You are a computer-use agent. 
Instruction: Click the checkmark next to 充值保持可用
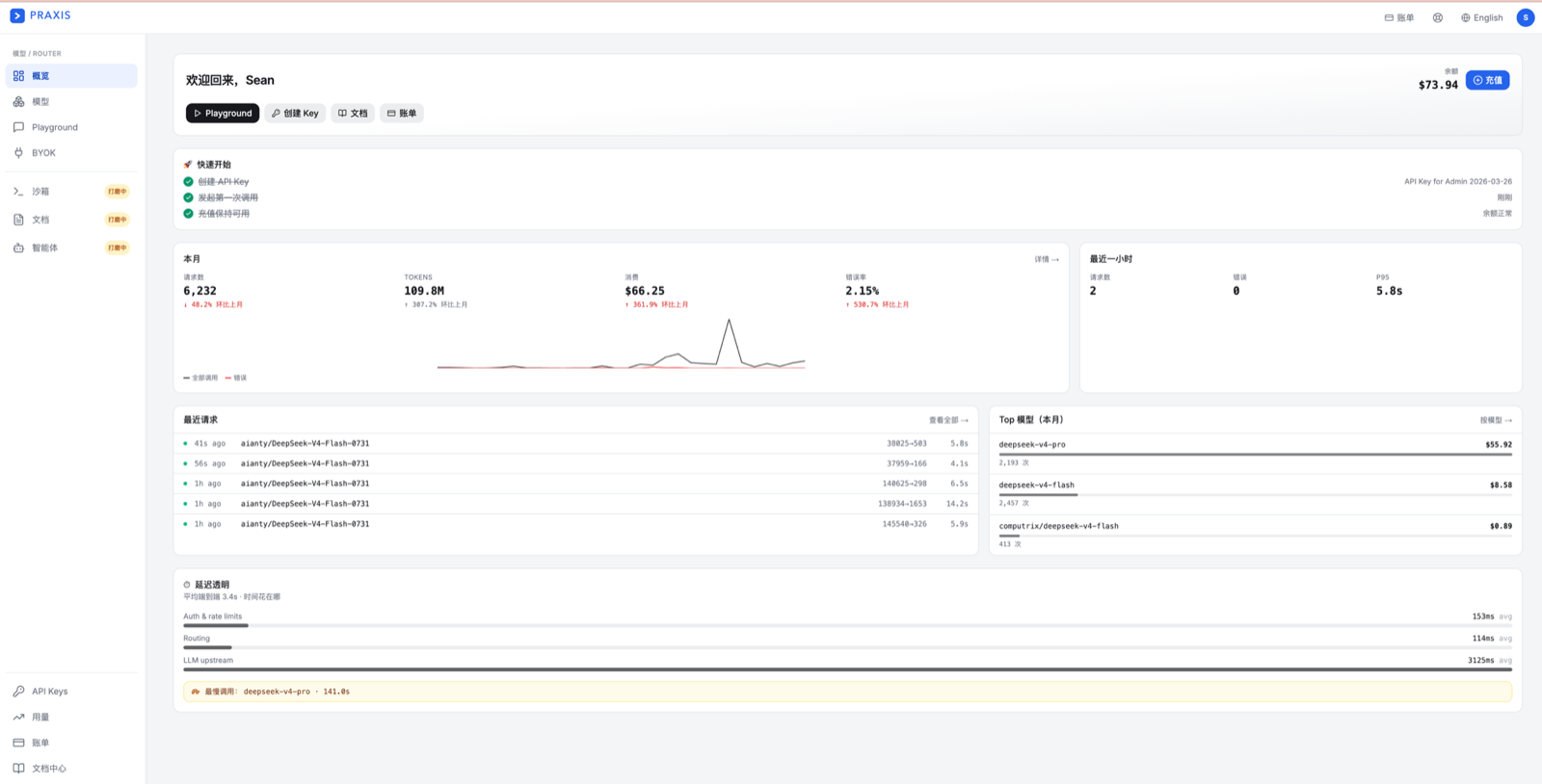[188, 214]
